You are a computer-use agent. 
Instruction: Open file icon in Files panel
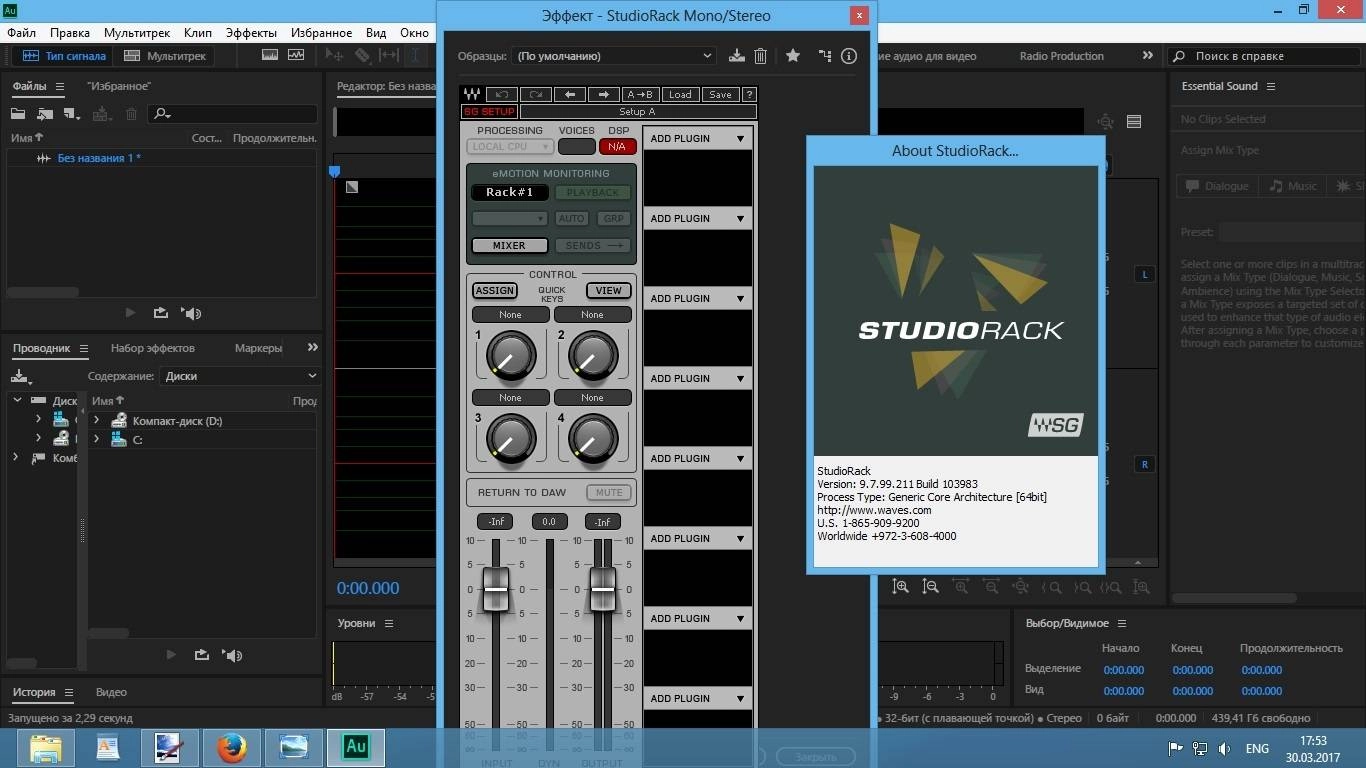[18, 114]
